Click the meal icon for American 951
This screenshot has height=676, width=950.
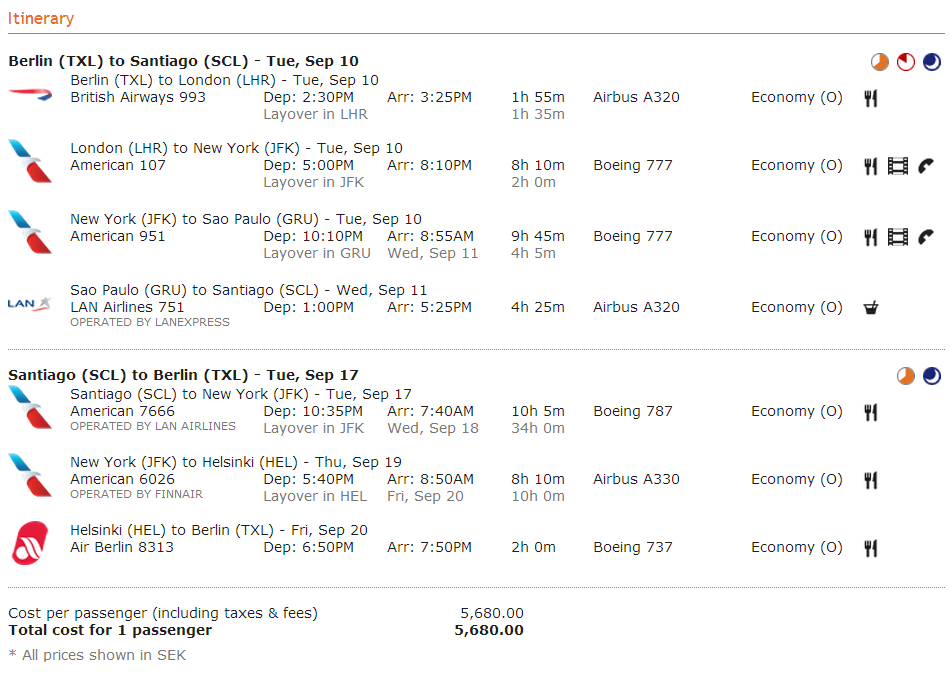coord(870,237)
